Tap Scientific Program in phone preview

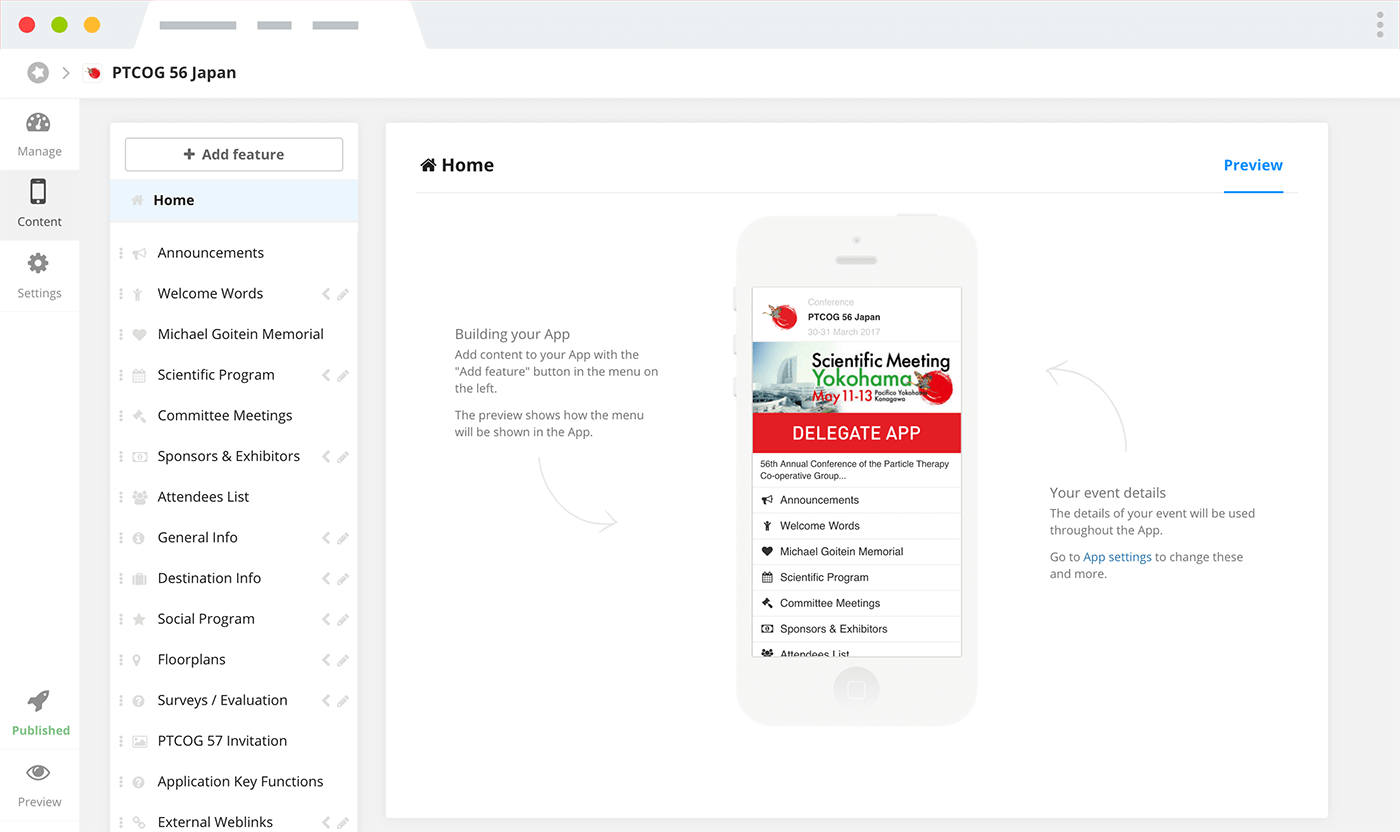coord(857,577)
